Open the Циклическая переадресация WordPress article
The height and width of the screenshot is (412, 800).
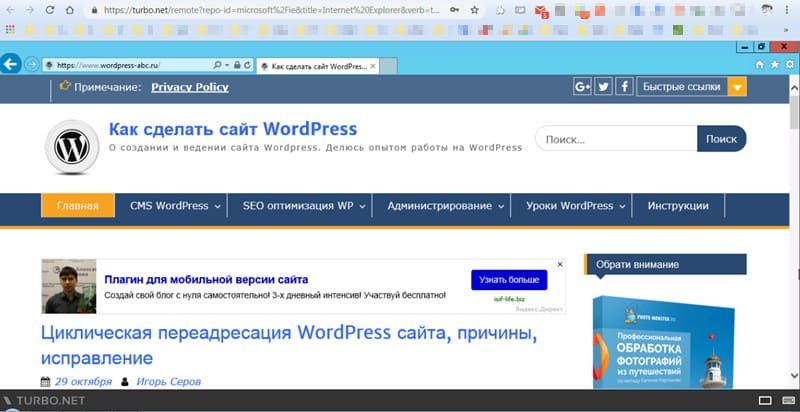(x=289, y=345)
